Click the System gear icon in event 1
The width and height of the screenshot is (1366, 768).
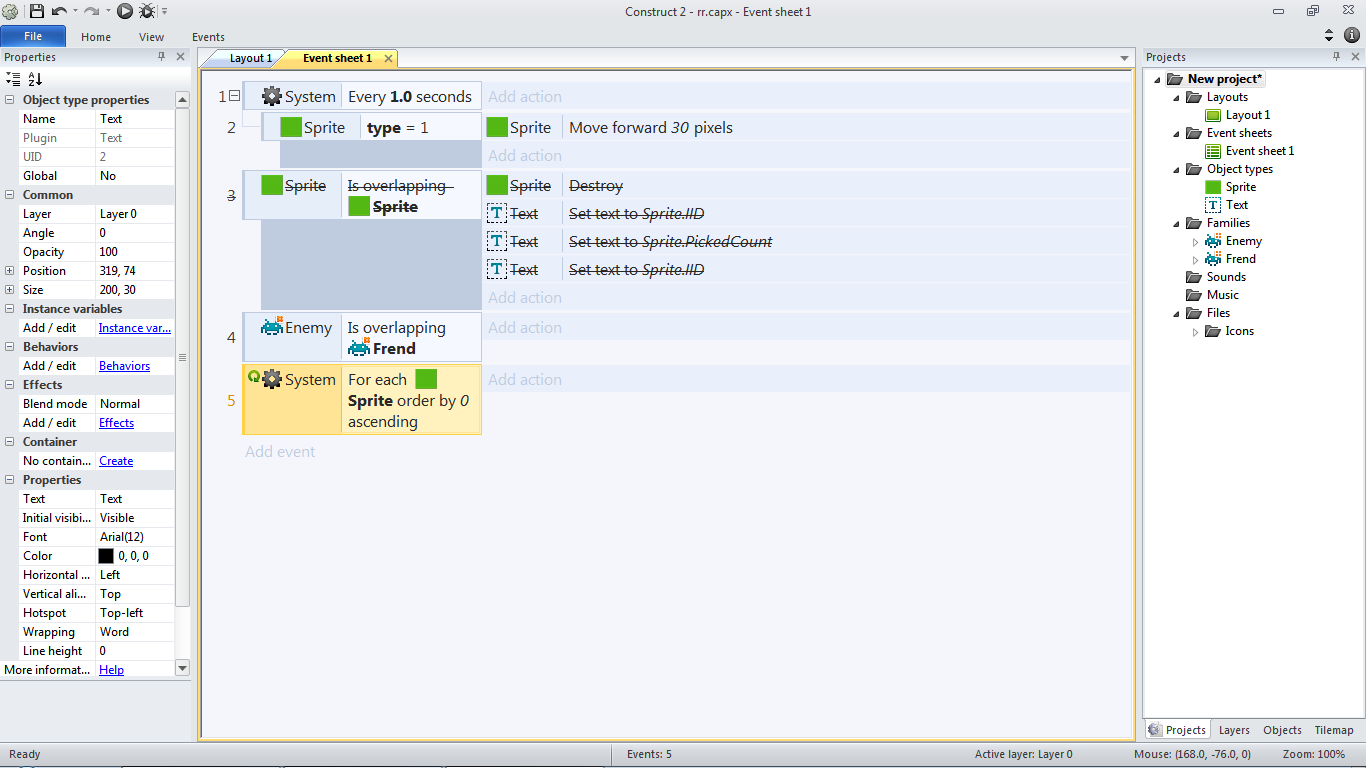point(272,97)
